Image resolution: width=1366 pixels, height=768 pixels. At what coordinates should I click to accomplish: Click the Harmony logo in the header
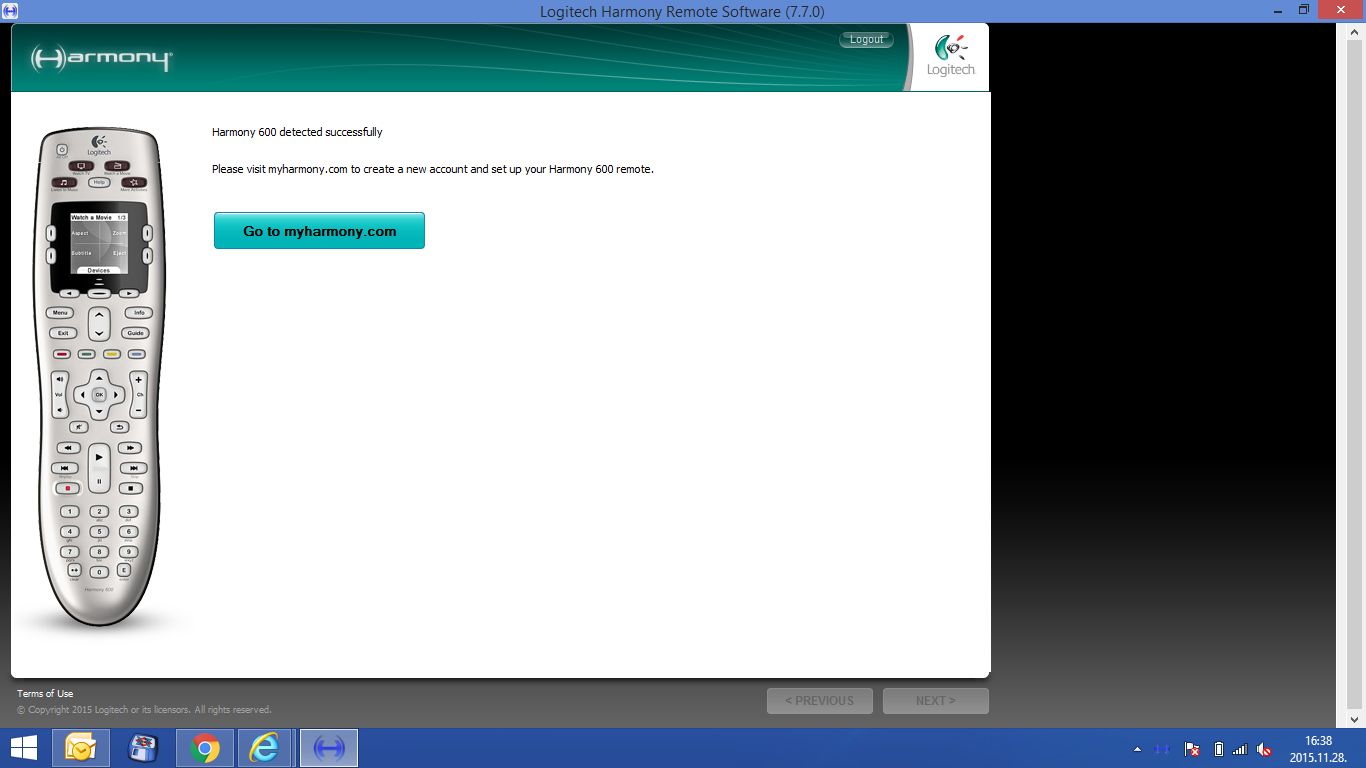[101, 58]
